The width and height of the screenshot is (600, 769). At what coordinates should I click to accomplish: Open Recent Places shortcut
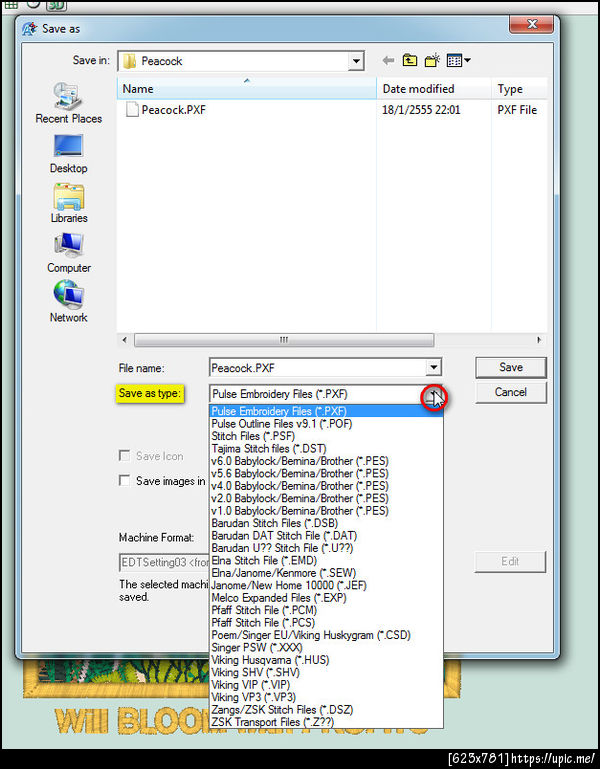coord(68,103)
